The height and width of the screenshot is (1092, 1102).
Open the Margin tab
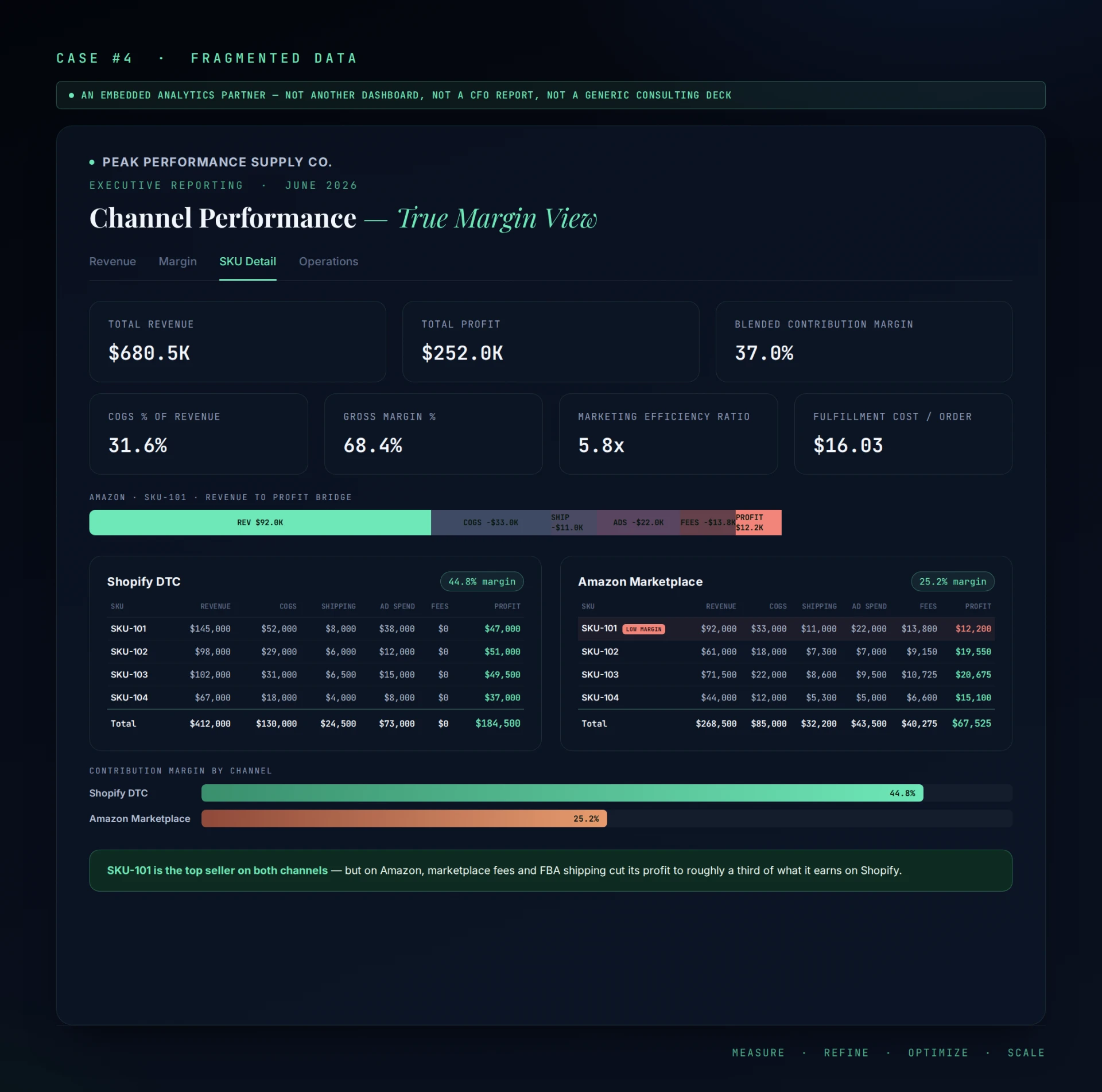(177, 262)
